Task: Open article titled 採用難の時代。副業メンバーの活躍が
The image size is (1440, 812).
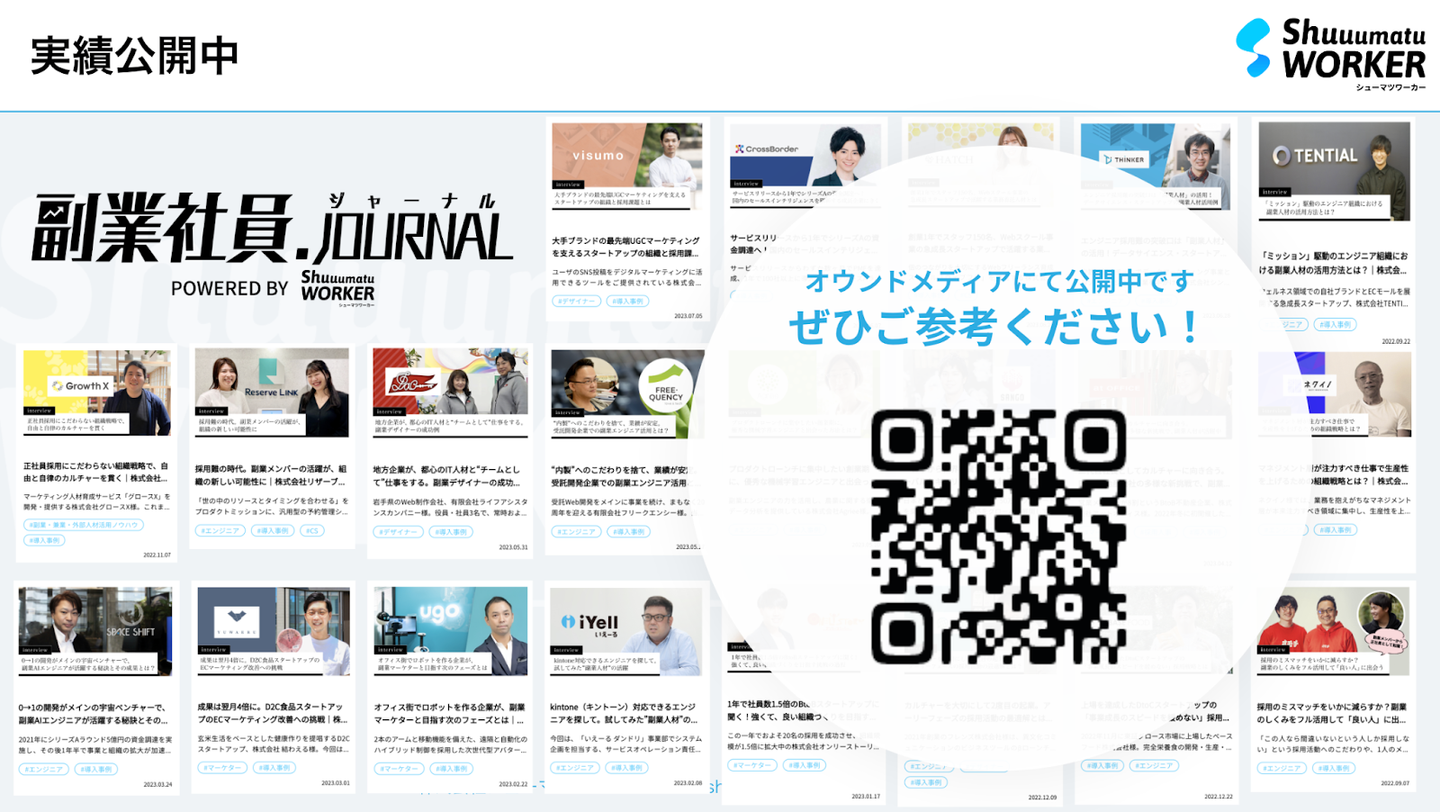Action: (x=272, y=473)
